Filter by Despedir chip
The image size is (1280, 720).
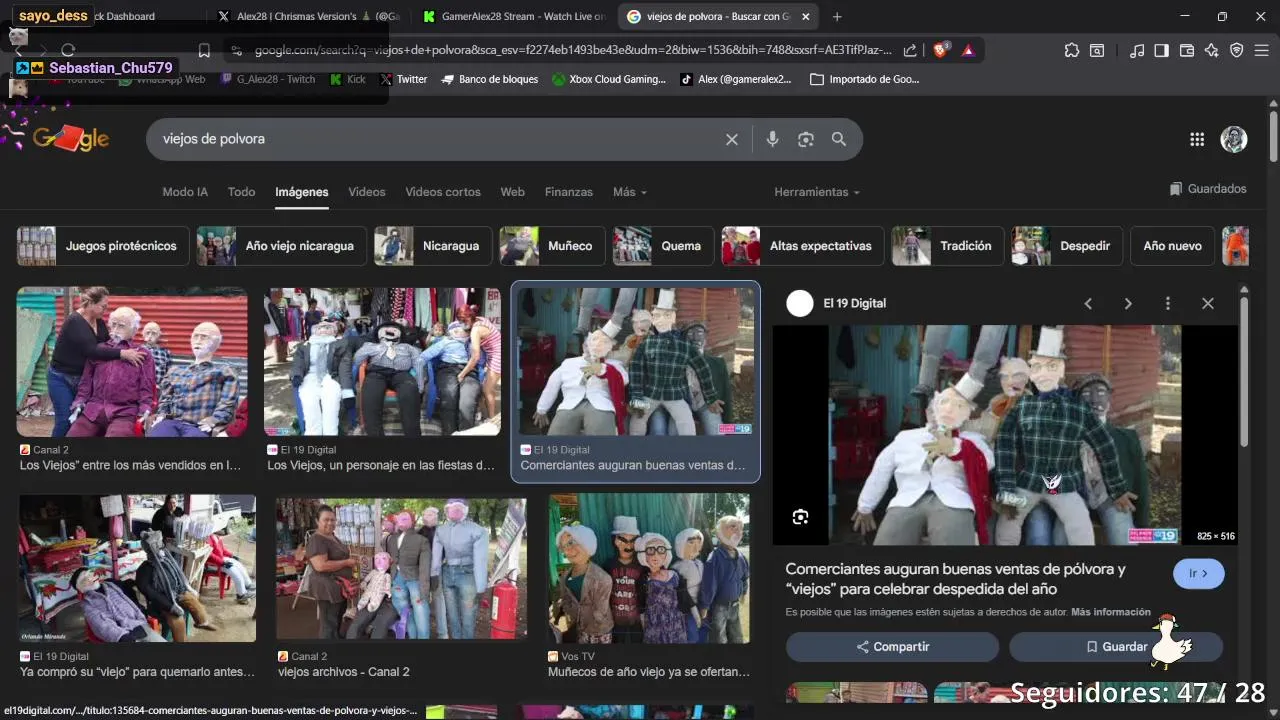pyautogui.click(x=1067, y=246)
